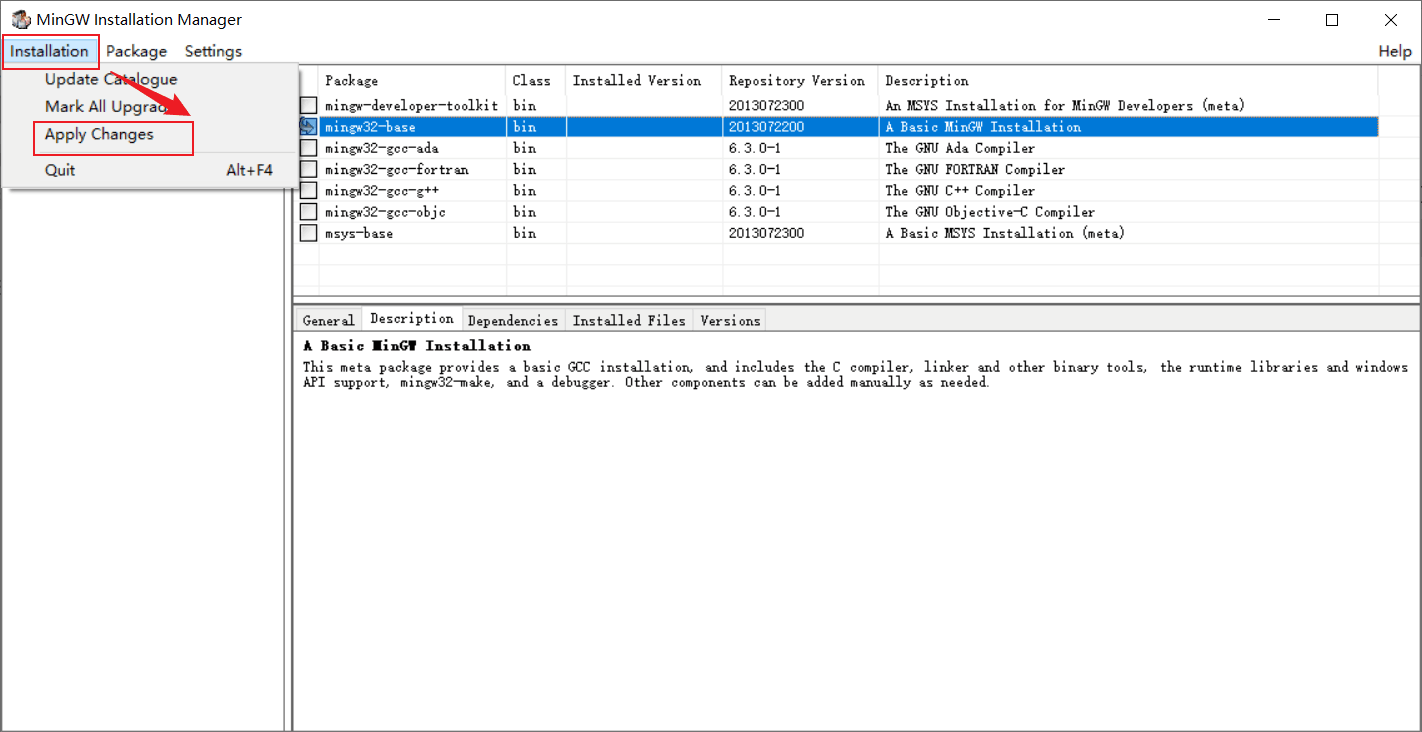
Task: Select the mingw32-gcc-fortran package name
Action: 396,169
